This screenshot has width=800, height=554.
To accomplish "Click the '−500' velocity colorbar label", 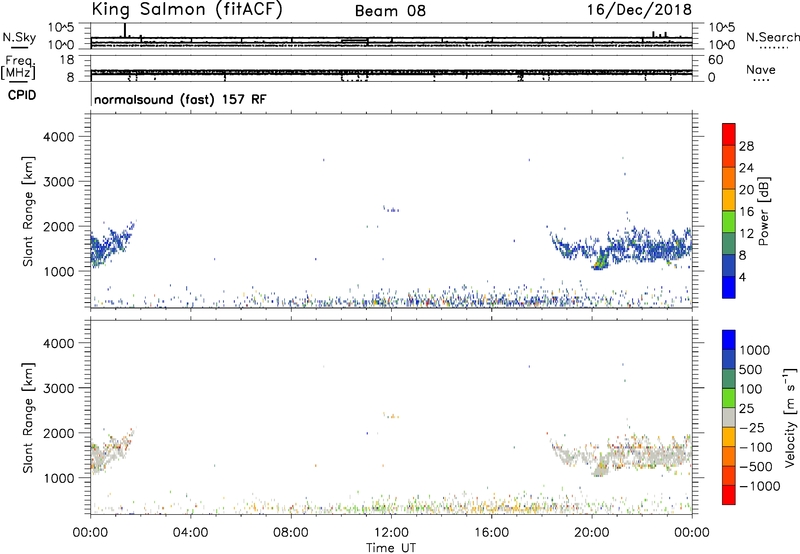I will tap(756, 467).
